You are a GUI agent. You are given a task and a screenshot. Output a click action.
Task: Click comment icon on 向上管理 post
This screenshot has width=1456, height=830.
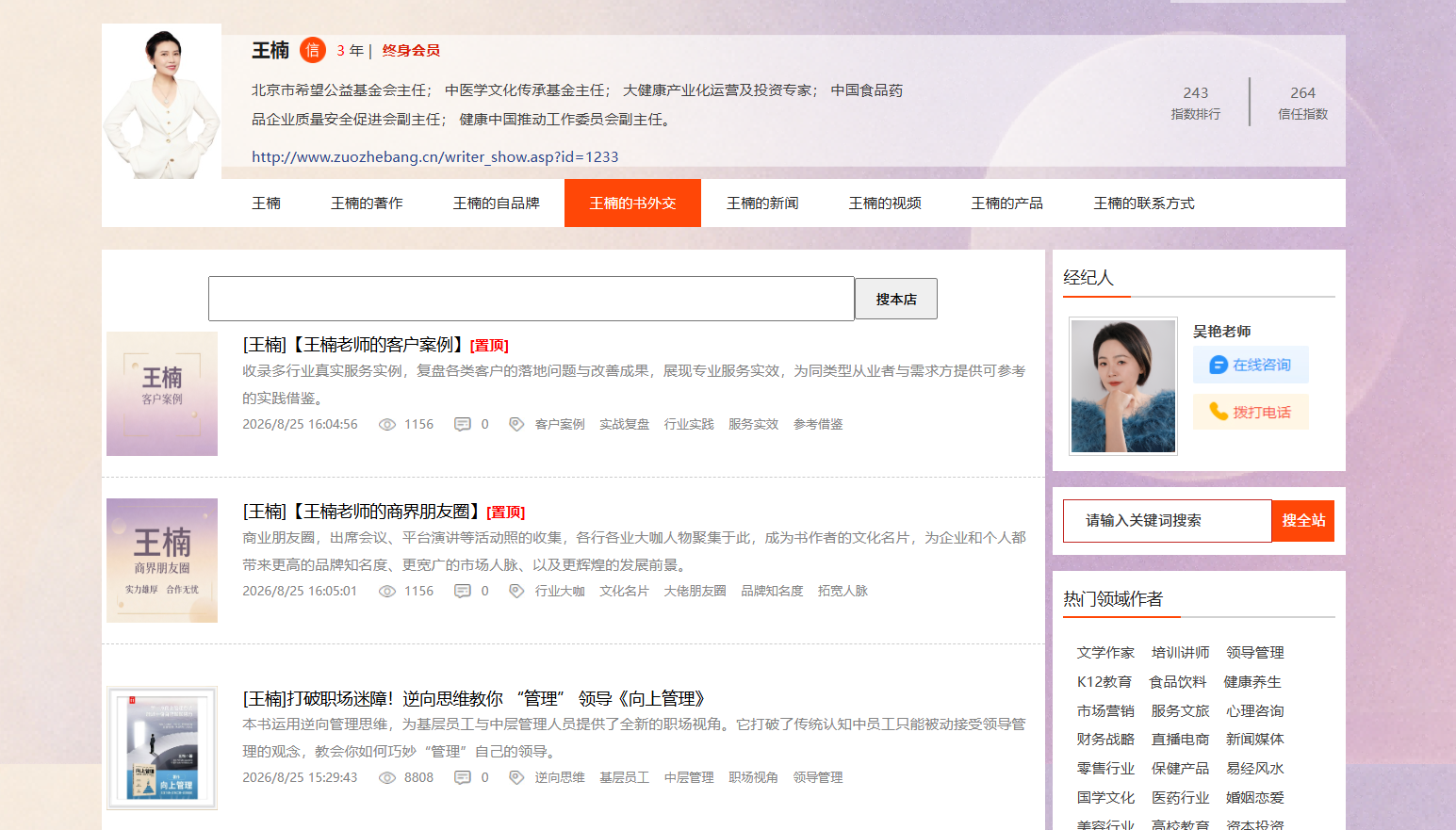(x=463, y=778)
